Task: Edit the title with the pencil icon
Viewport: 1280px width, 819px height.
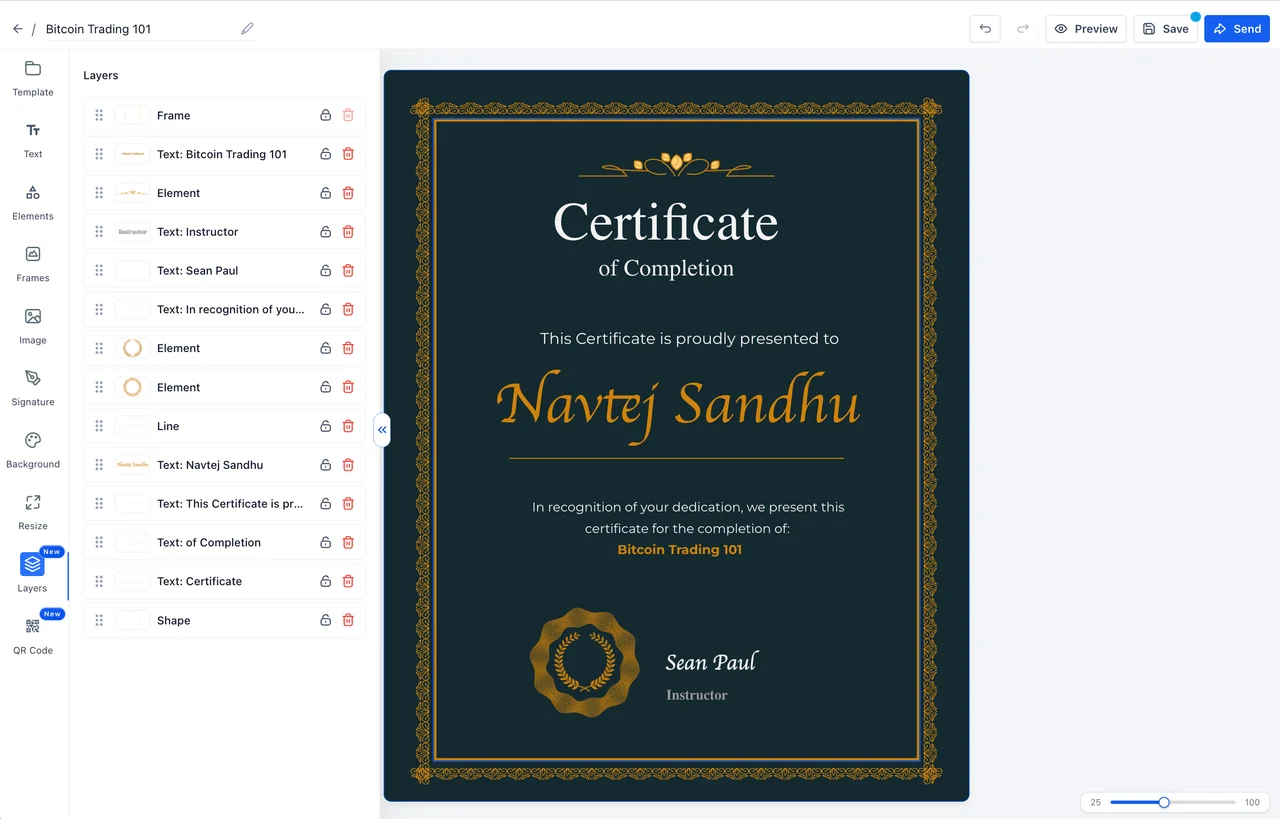Action: coord(247,29)
